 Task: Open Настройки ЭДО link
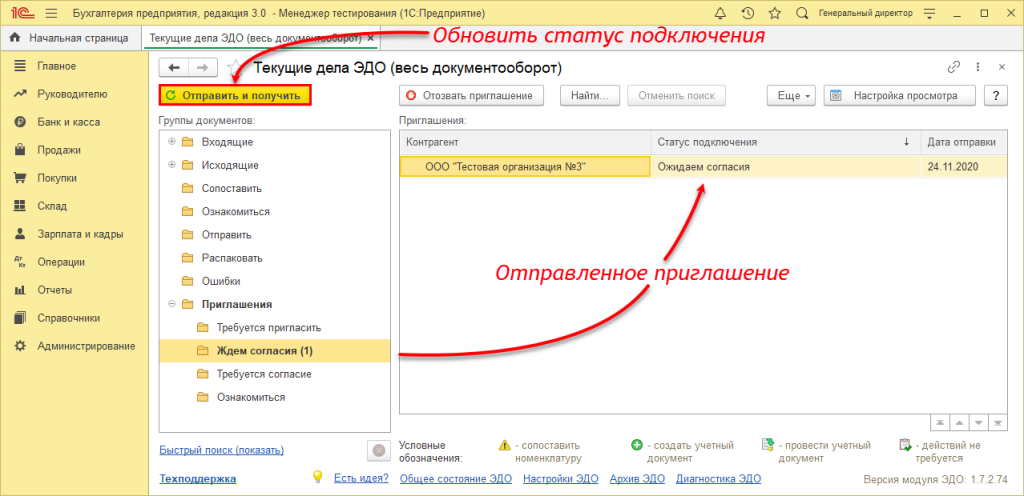[561, 479]
